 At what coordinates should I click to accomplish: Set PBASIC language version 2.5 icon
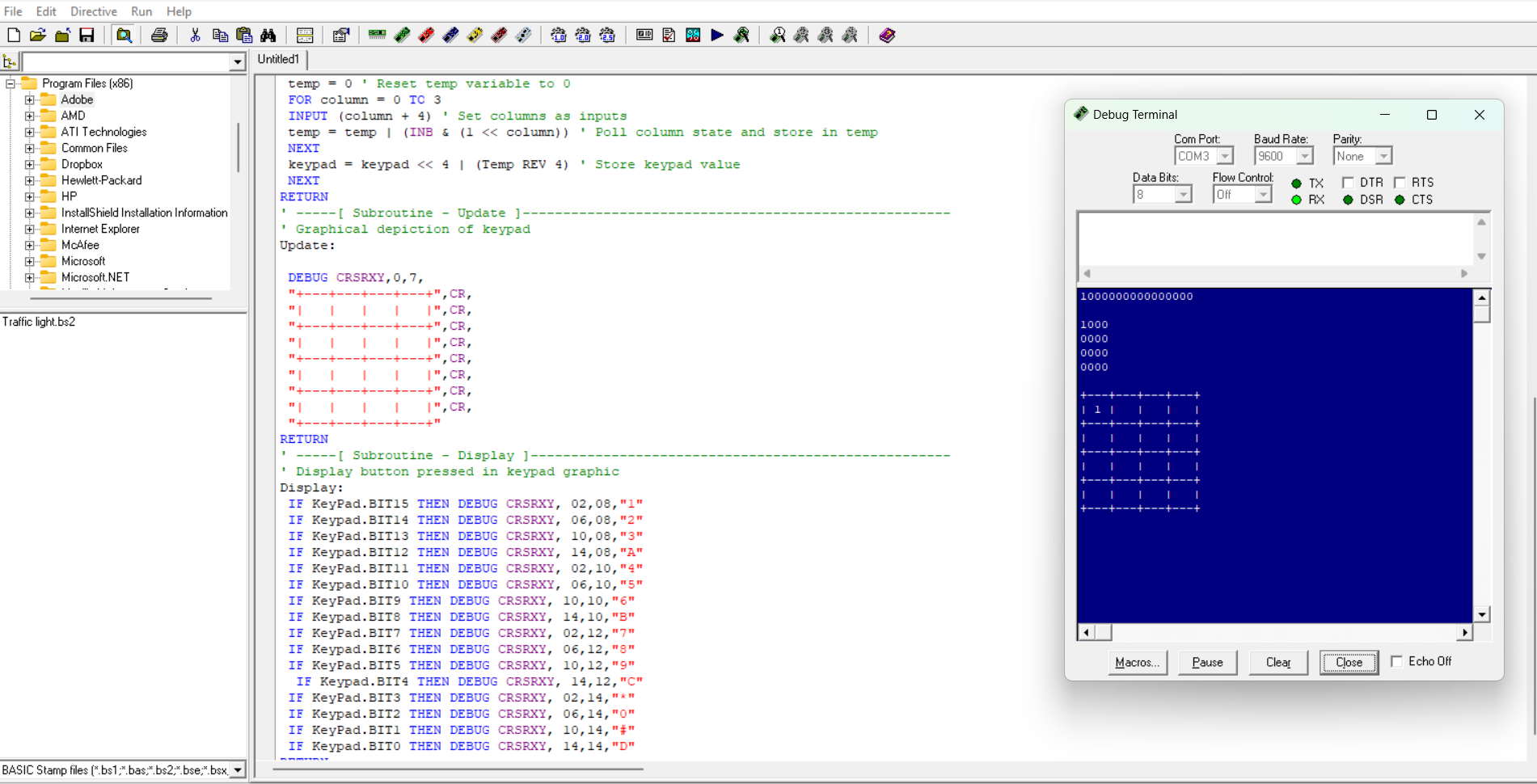pyautogui.click(x=607, y=35)
